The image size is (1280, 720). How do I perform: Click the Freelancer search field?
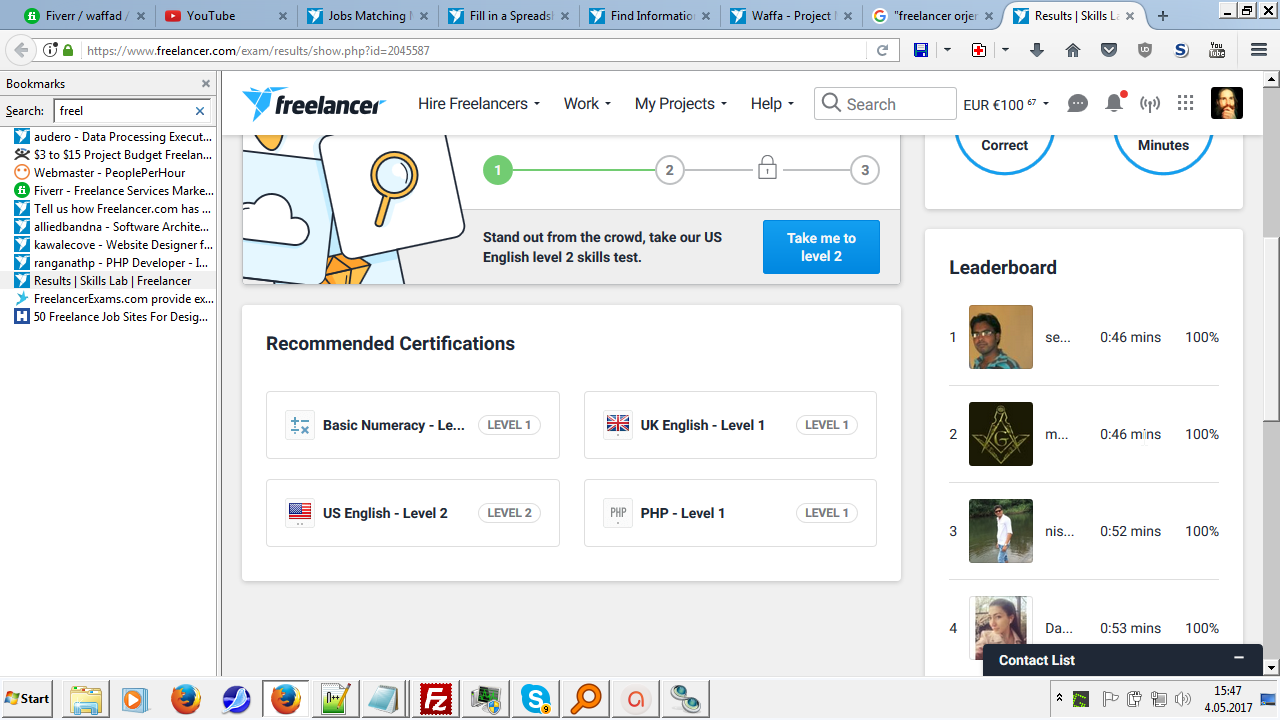pyautogui.click(x=886, y=104)
